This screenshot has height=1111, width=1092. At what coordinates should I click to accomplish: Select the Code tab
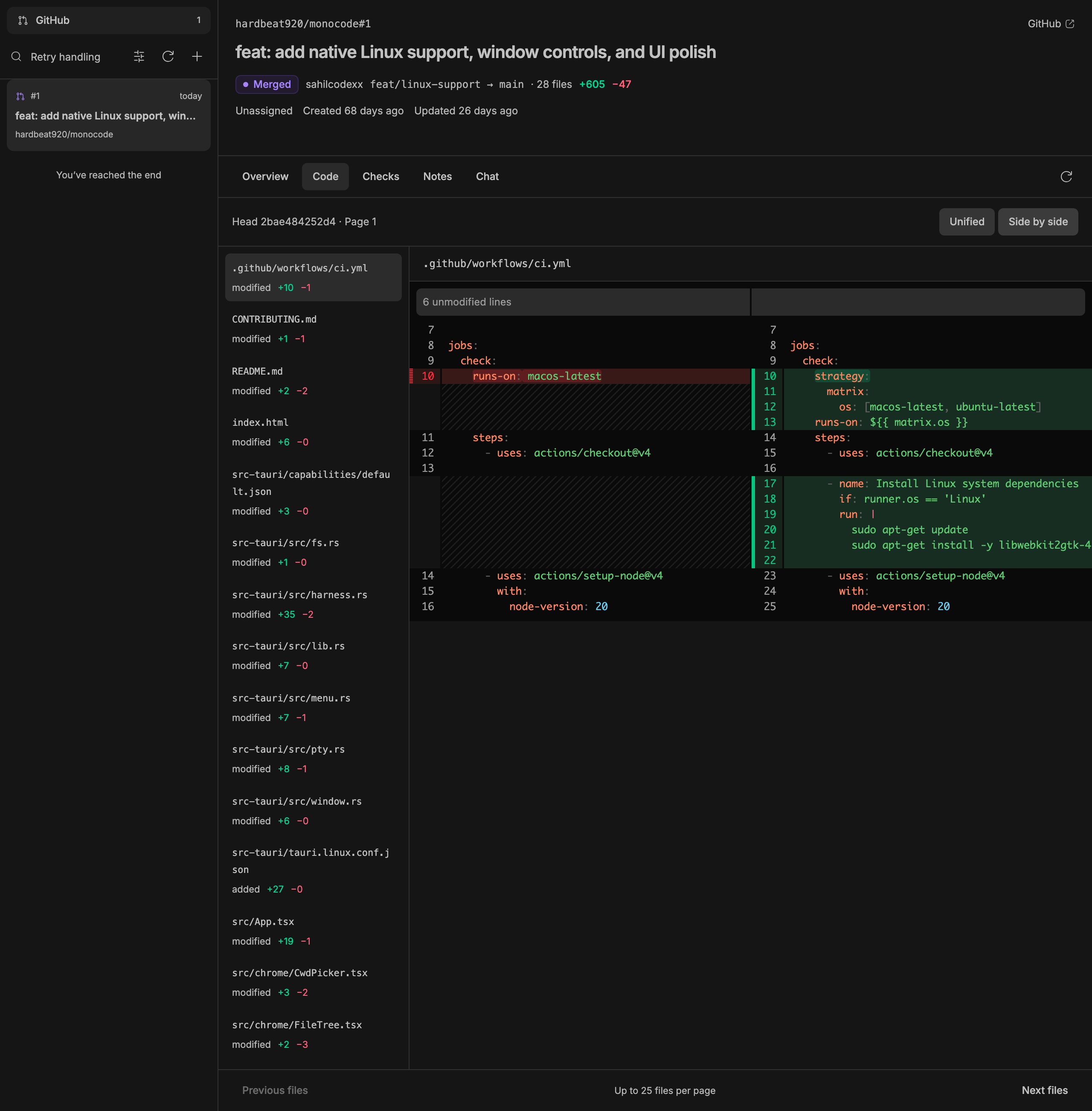[x=325, y=177]
